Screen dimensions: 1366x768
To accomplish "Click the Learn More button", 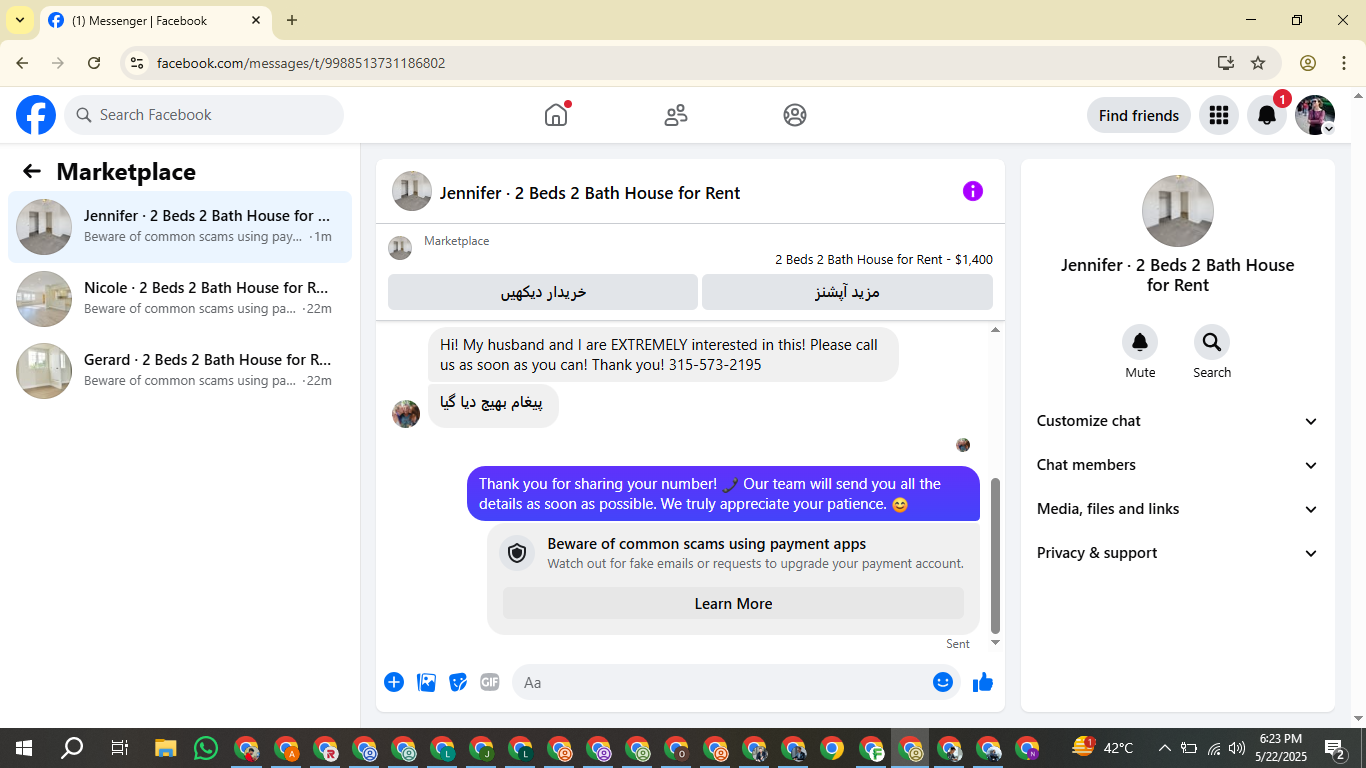I will (733, 604).
